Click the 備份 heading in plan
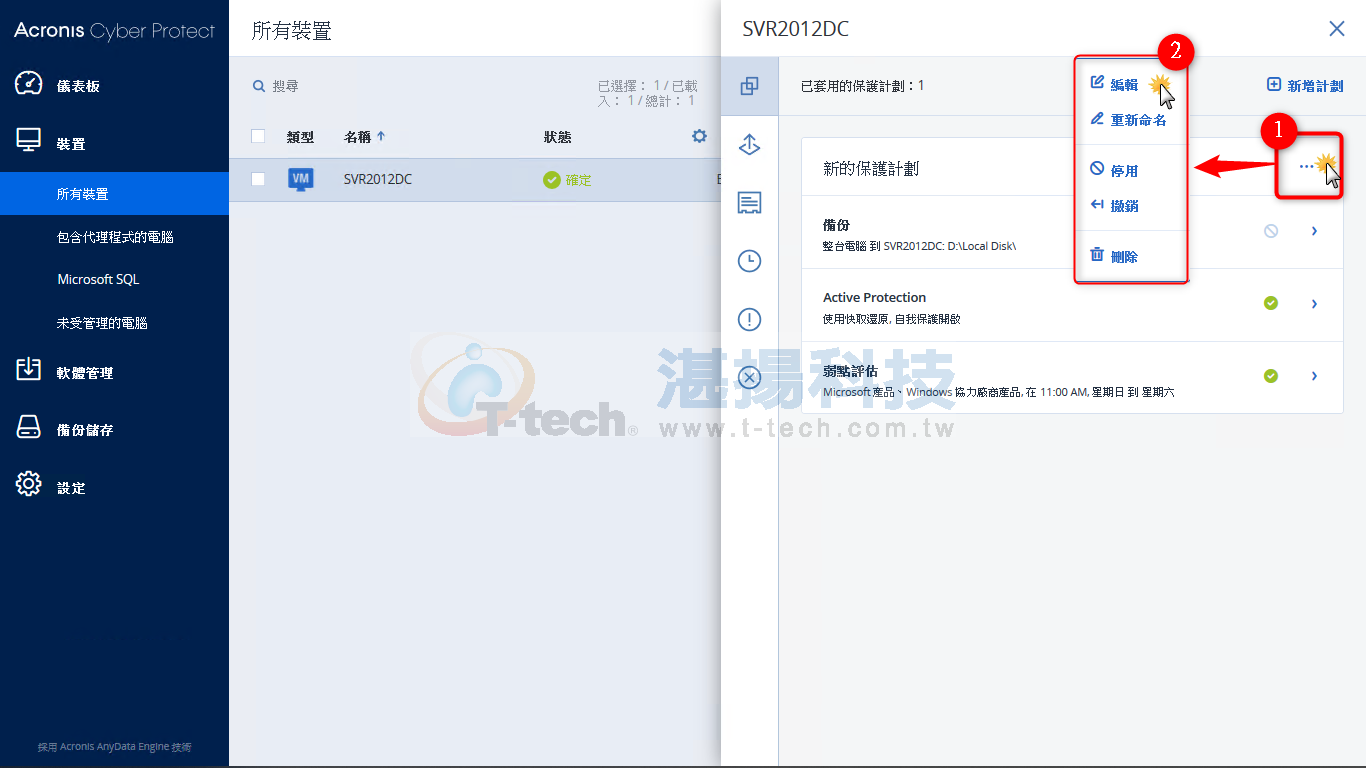The height and width of the screenshot is (768, 1366). coord(836,225)
